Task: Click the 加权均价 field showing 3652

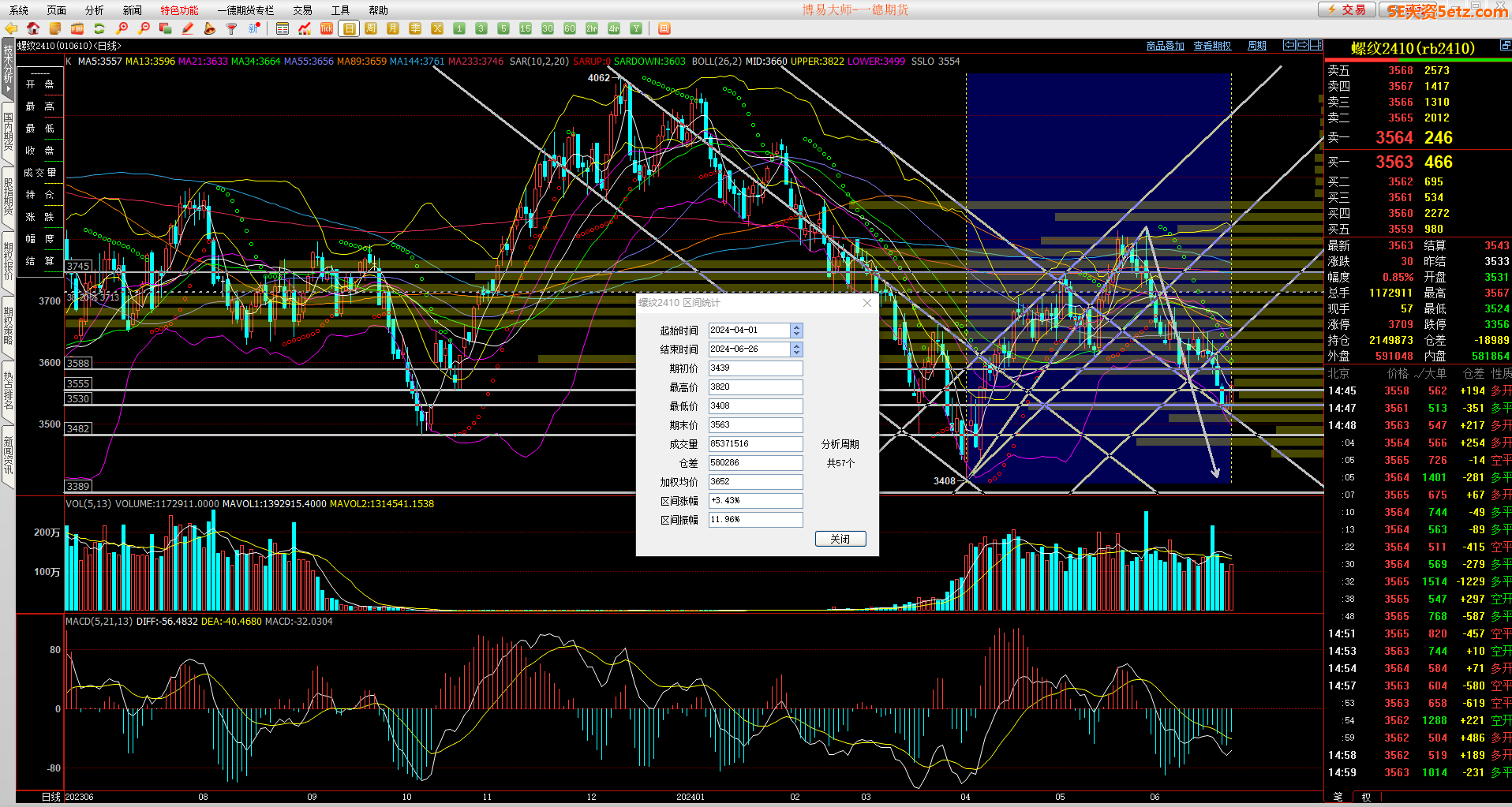Action: coord(755,481)
